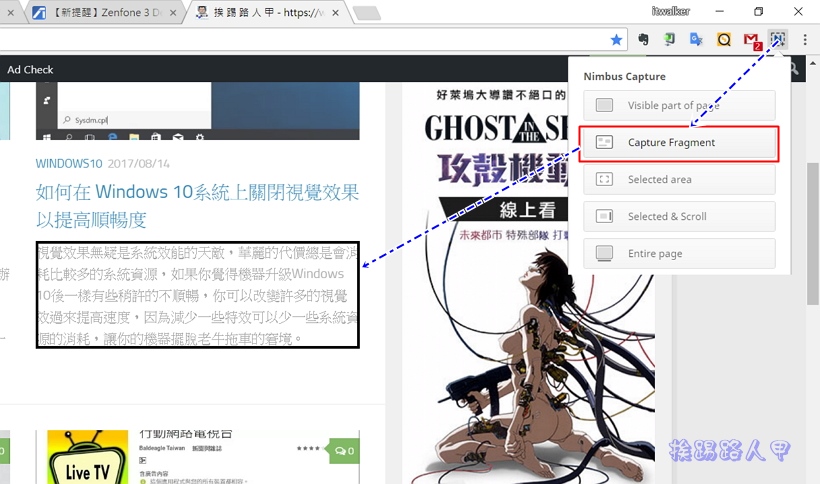Click the yellow magnifier extension icon
This screenshot has width=820, height=484.
coord(724,39)
